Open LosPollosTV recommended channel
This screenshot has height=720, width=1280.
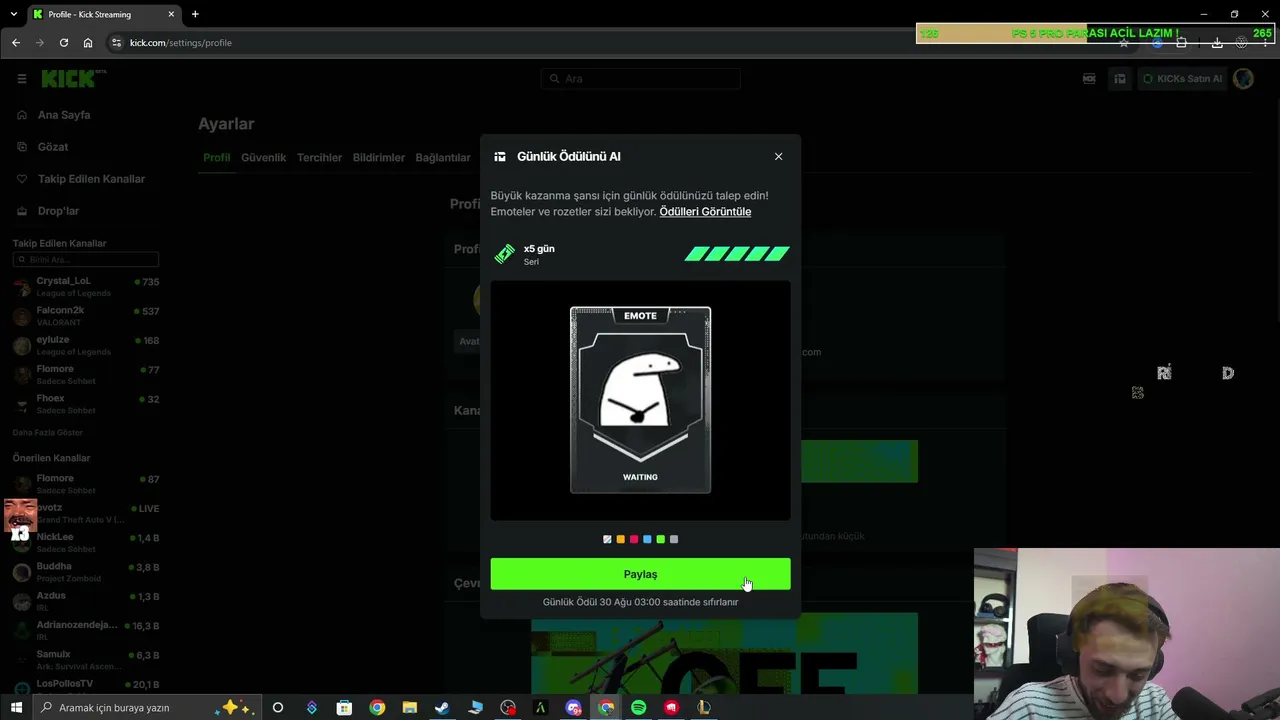pyautogui.click(x=86, y=688)
